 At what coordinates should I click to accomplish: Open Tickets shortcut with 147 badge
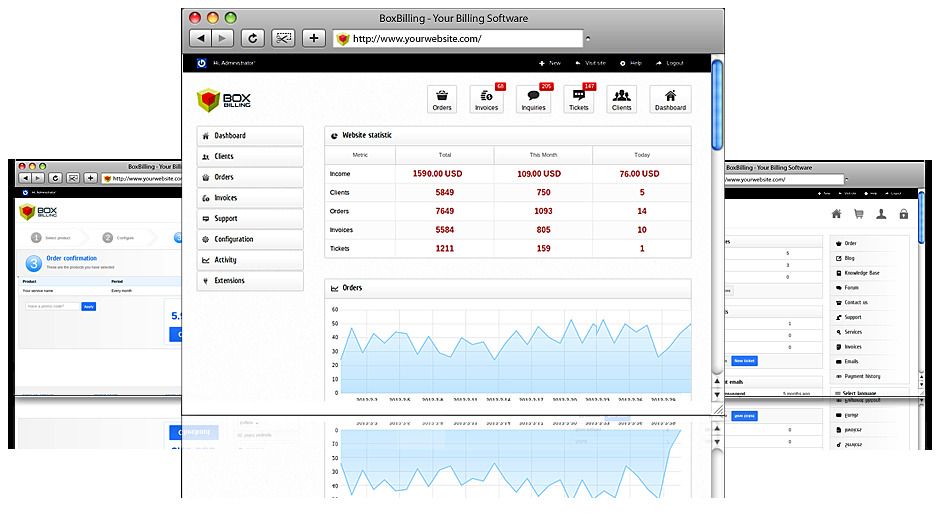coord(579,99)
